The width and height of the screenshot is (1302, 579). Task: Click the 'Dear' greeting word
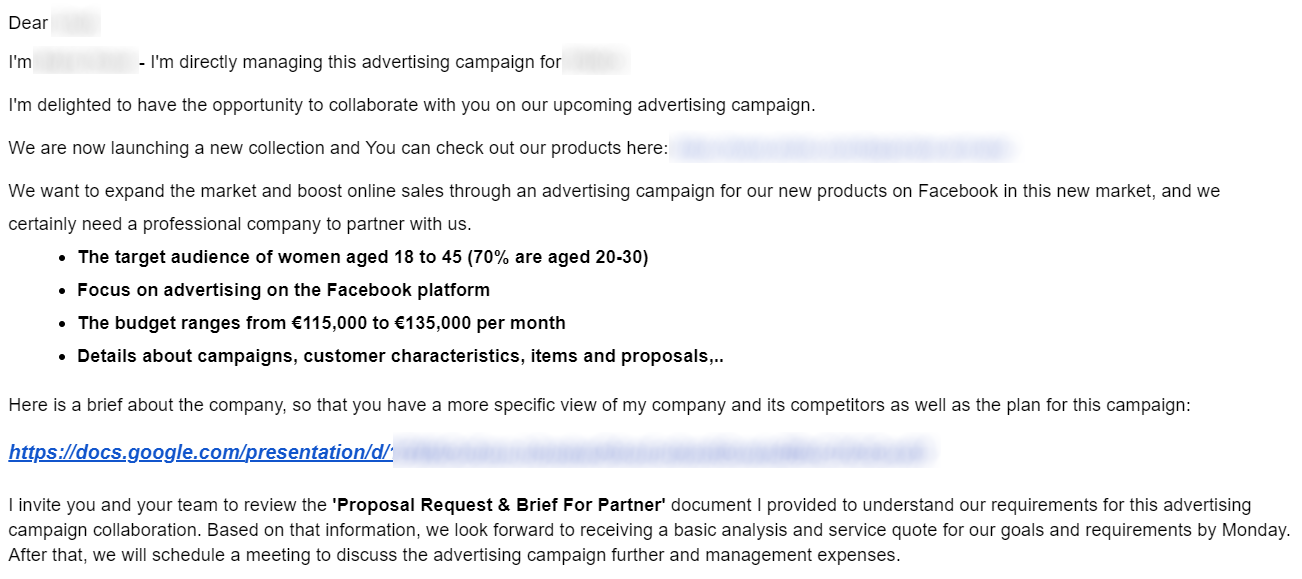coord(28,23)
